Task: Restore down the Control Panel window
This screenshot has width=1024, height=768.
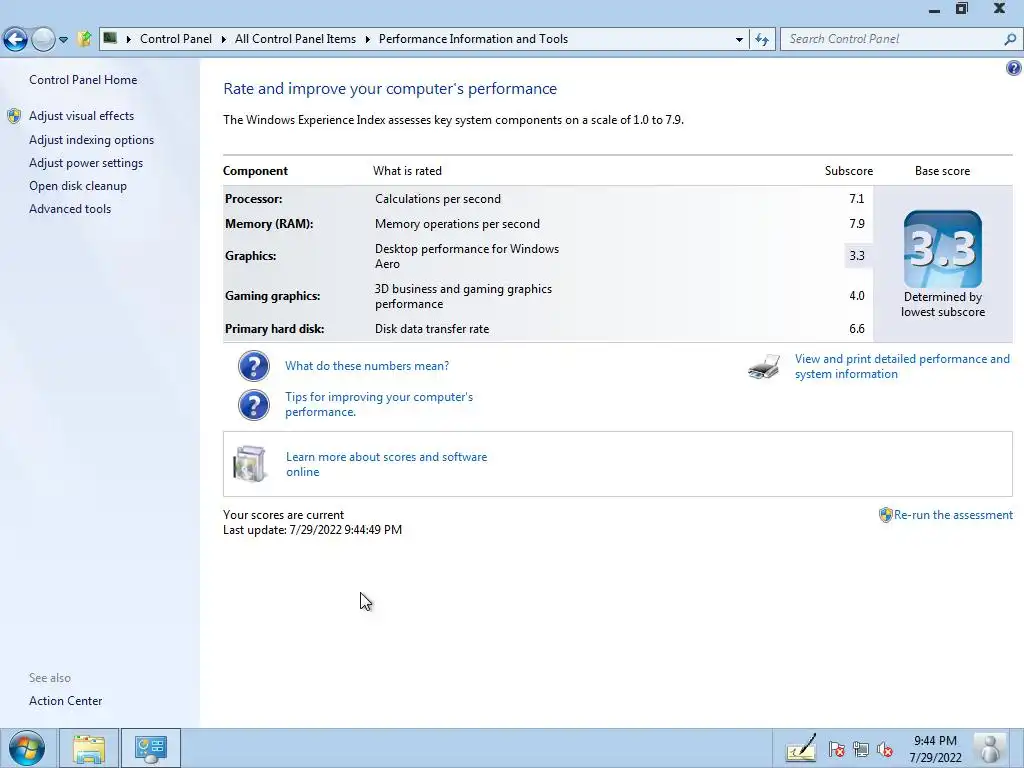Action: pyautogui.click(x=962, y=8)
